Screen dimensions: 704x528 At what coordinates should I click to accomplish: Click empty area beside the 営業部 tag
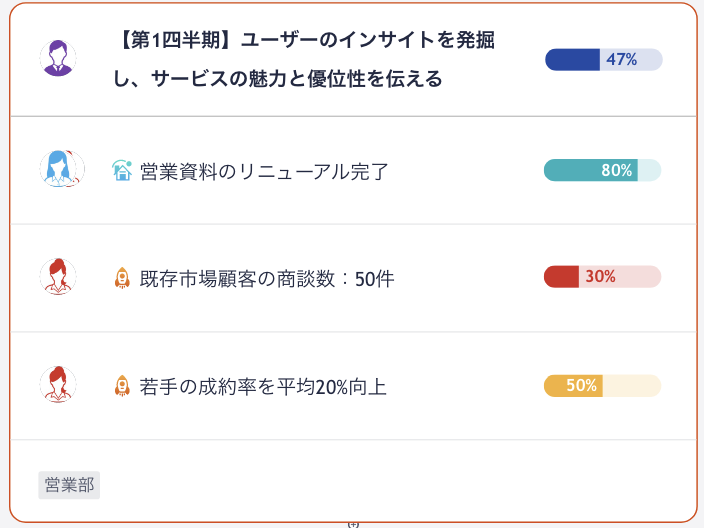[359, 485]
